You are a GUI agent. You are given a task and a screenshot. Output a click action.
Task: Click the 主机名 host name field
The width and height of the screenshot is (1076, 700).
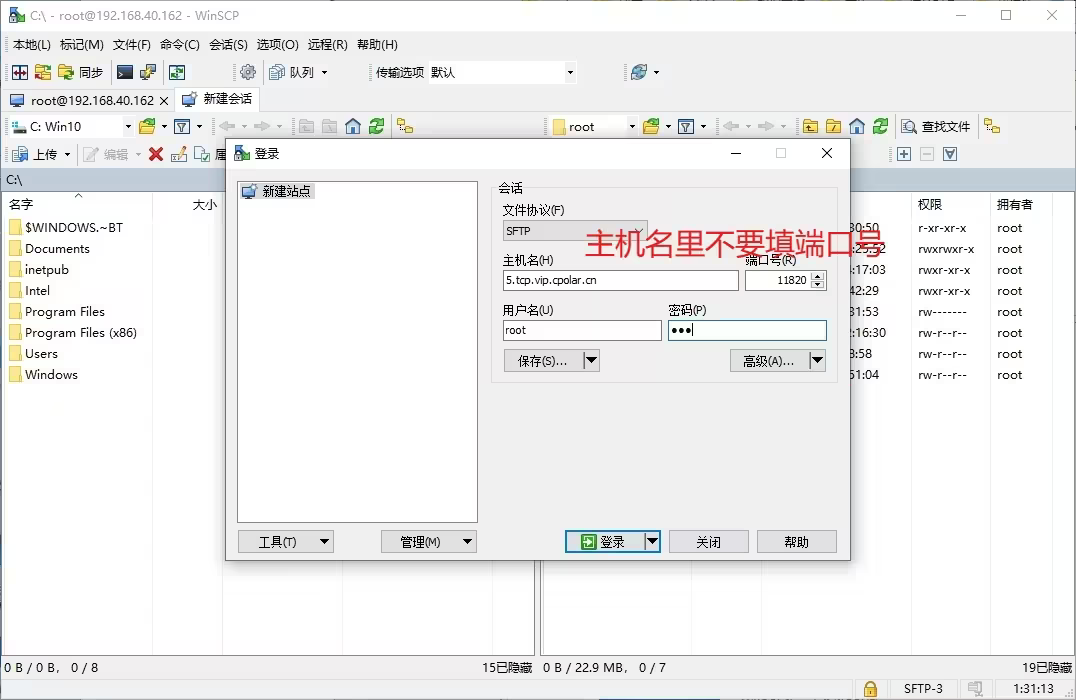(x=620, y=280)
